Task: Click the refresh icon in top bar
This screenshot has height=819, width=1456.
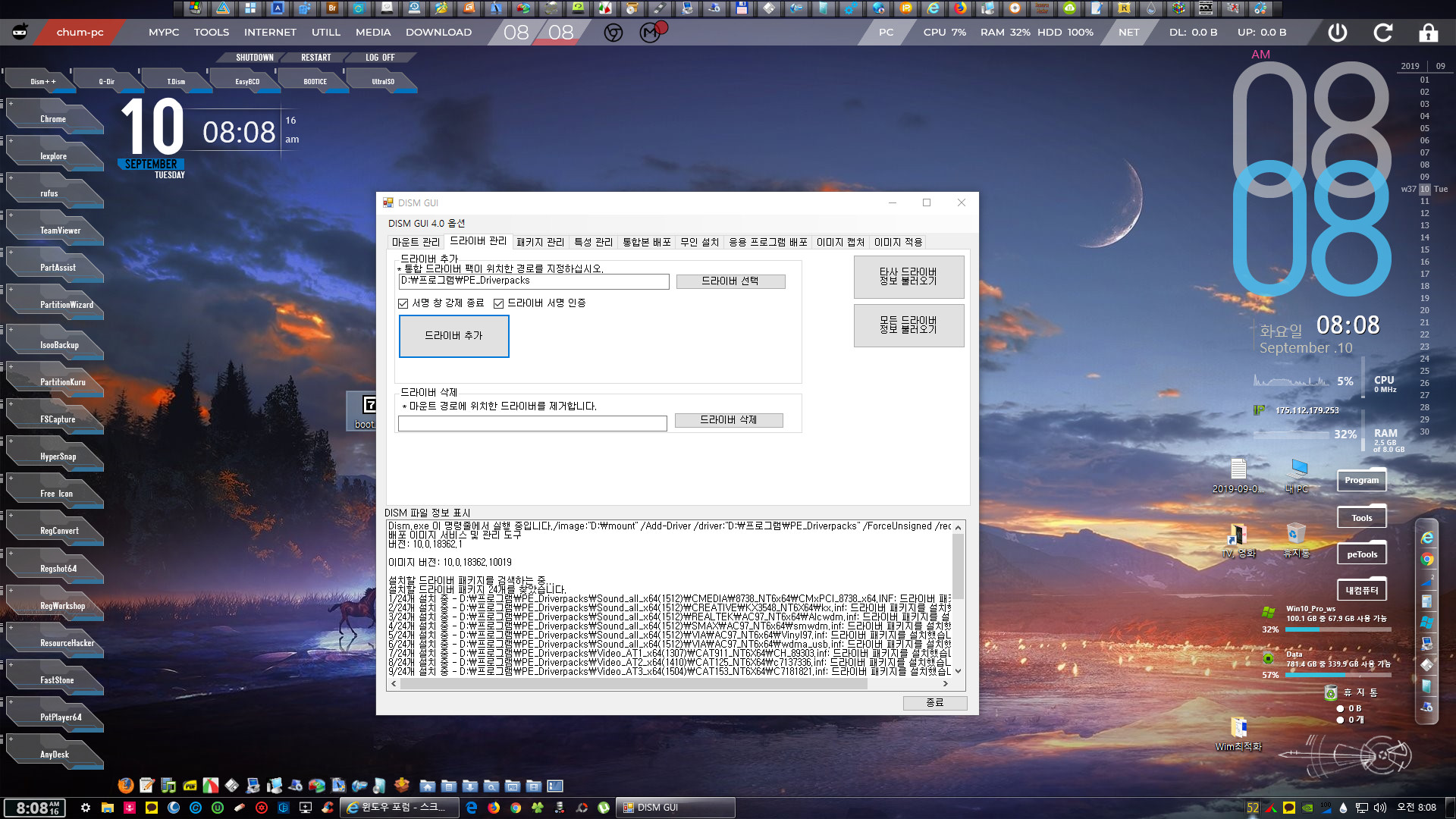Action: coord(1383,33)
